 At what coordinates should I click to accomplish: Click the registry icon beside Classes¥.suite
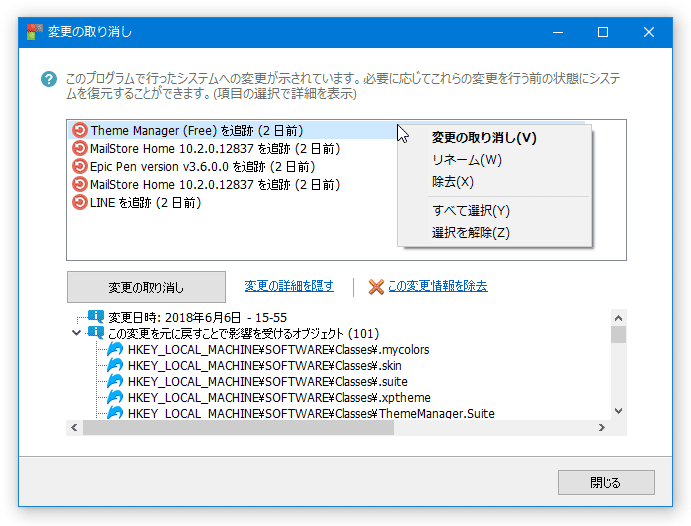[x=115, y=381]
